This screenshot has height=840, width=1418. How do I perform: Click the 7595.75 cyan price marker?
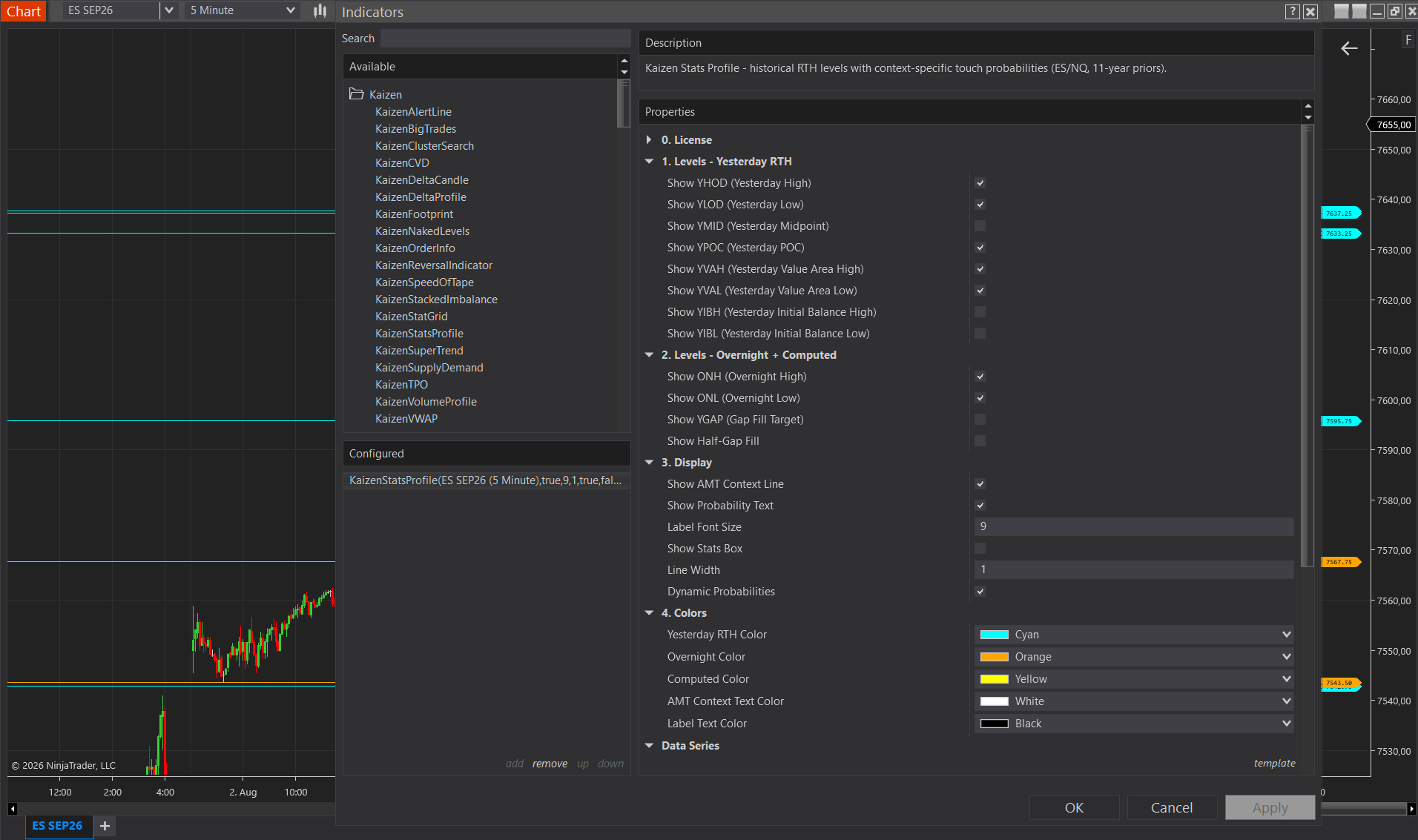click(x=1341, y=421)
